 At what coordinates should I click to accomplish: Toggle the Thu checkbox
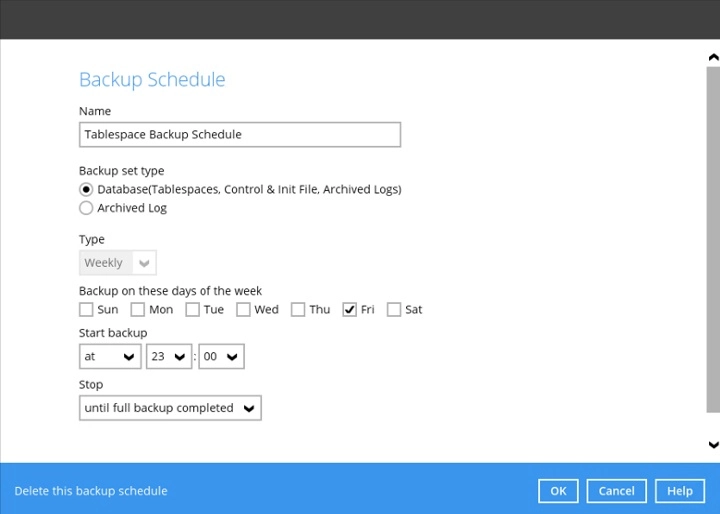click(x=298, y=310)
